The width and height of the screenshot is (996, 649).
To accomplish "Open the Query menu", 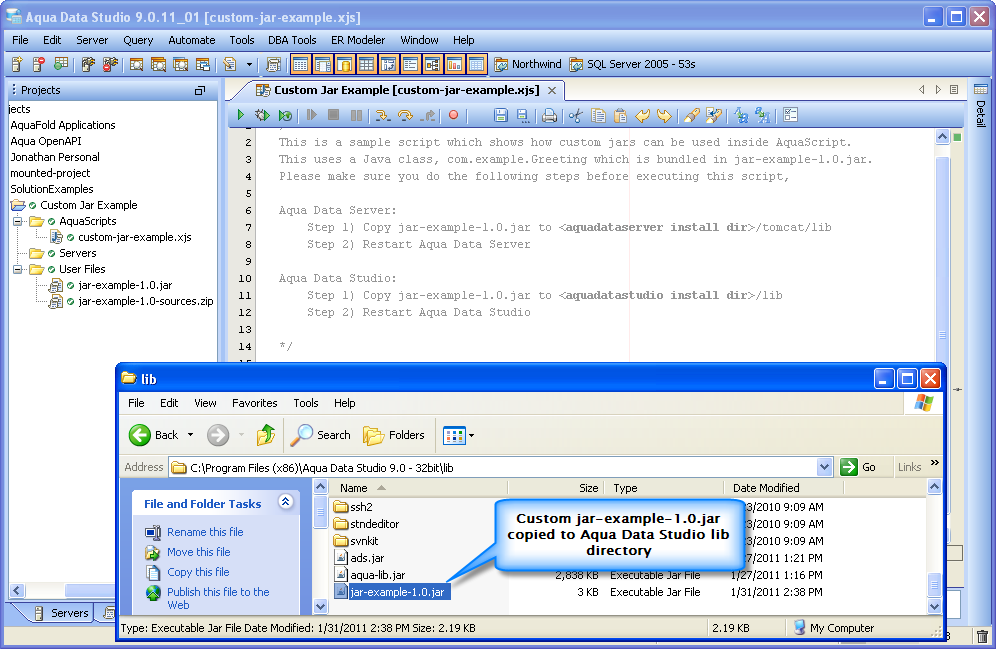I will click(x=138, y=40).
